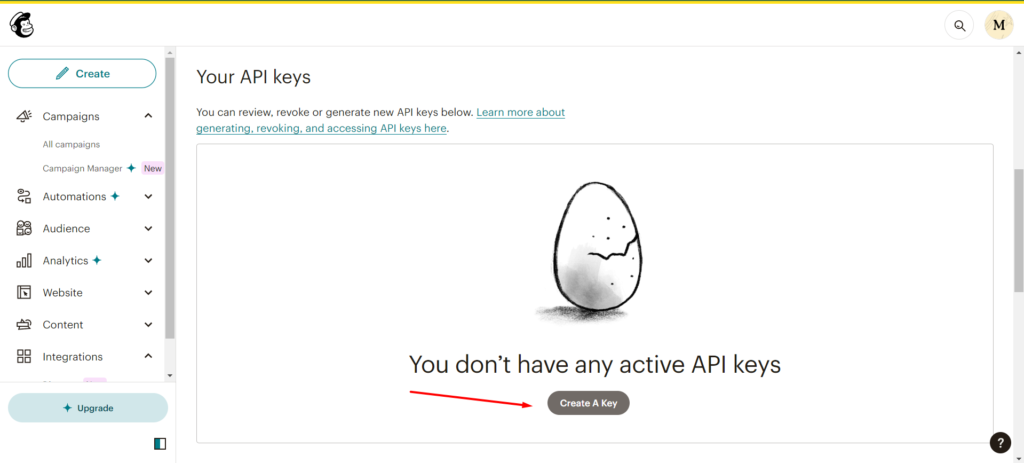This screenshot has width=1024, height=463.
Task: Open the help question mark button
Action: click(1000, 443)
